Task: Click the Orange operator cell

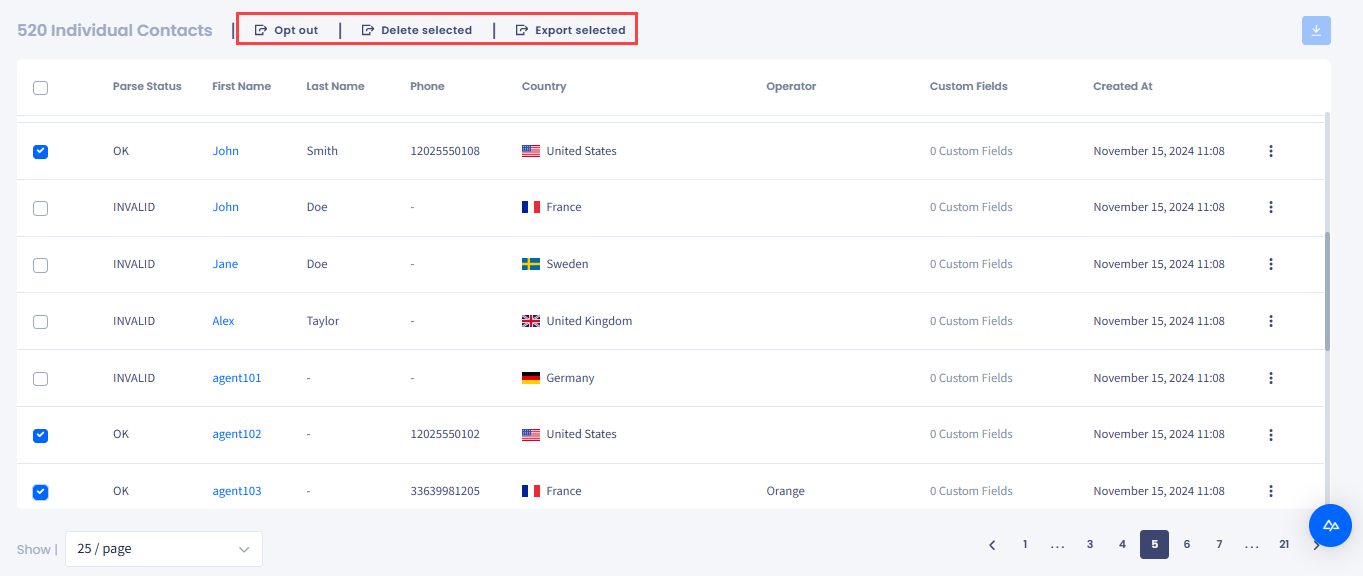Action: click(x=785, y=491)
